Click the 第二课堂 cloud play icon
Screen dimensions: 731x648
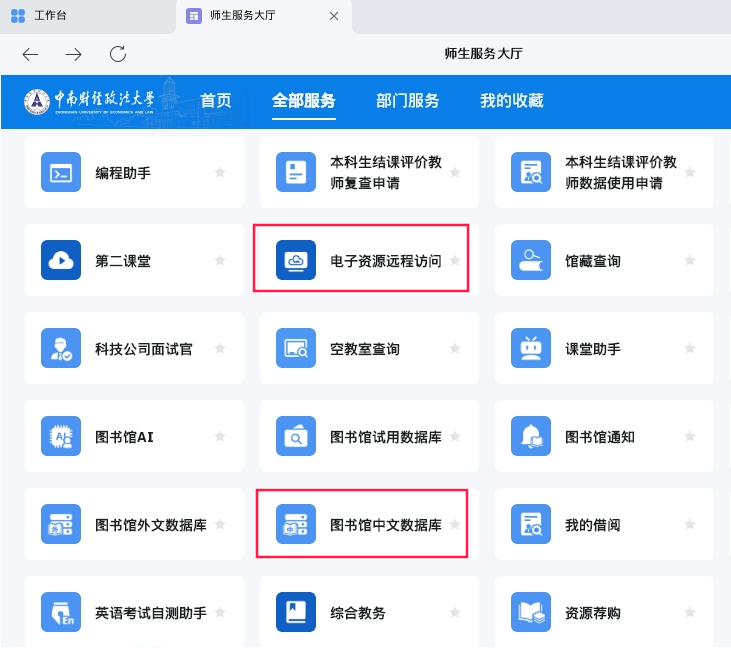coord(61,260)
